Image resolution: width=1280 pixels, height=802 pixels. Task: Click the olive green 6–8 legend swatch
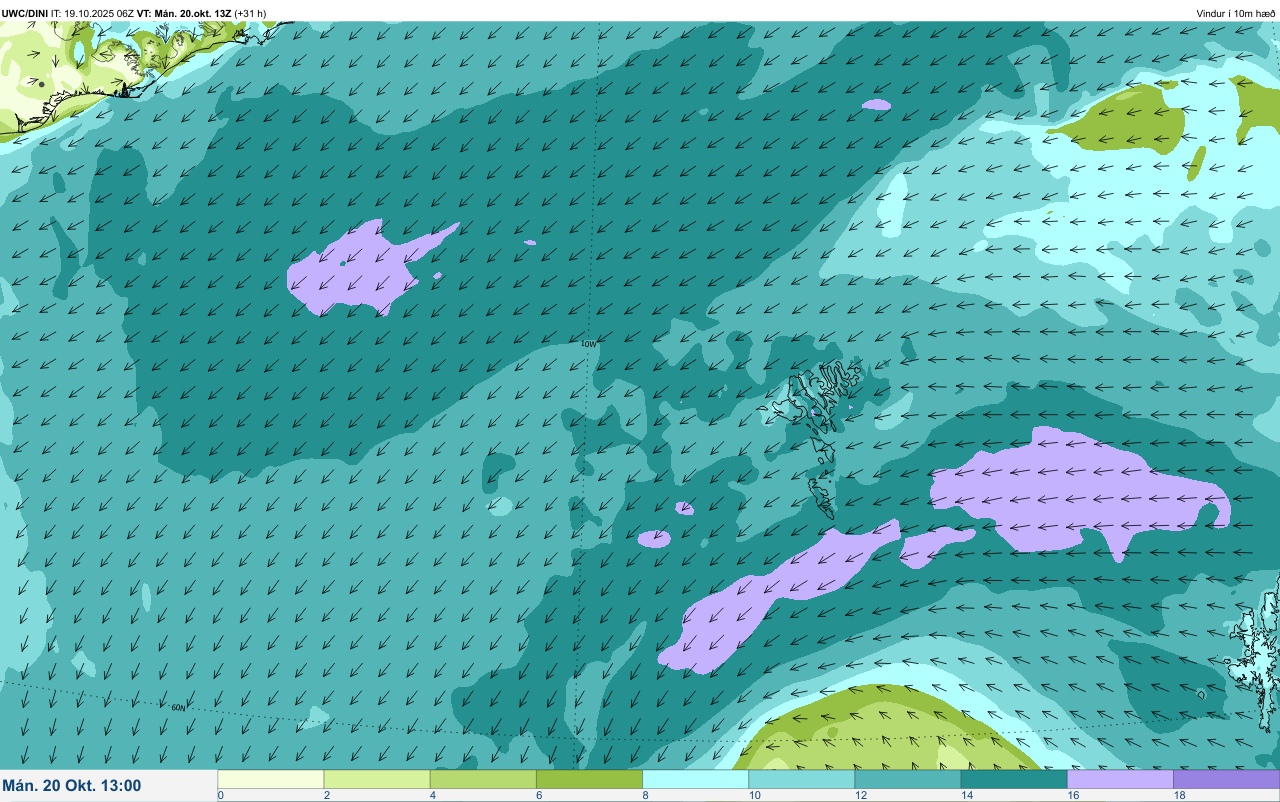click(589, 779)
